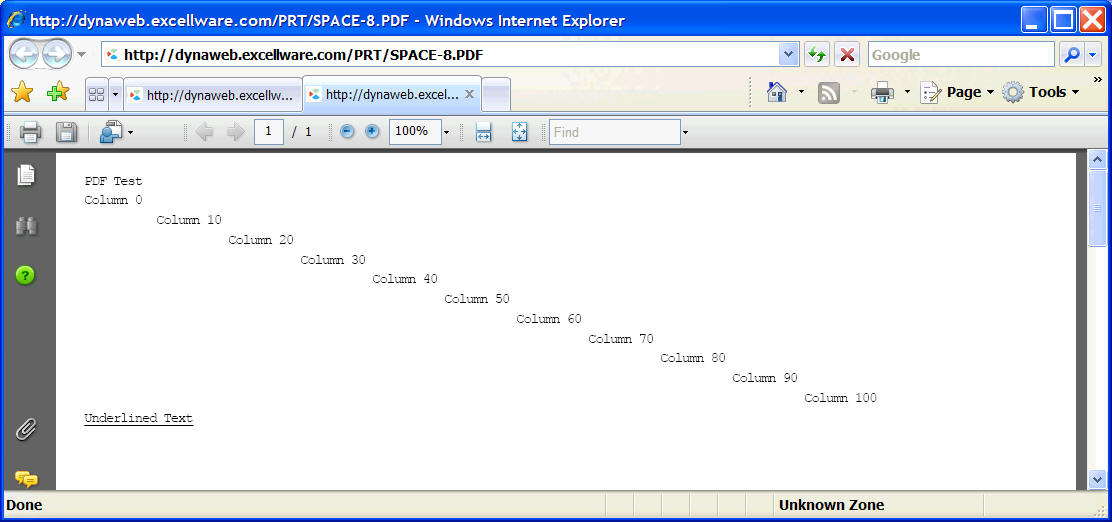
Task: Expand the Home button dropdown arrow
Action: tap(801, 92)
